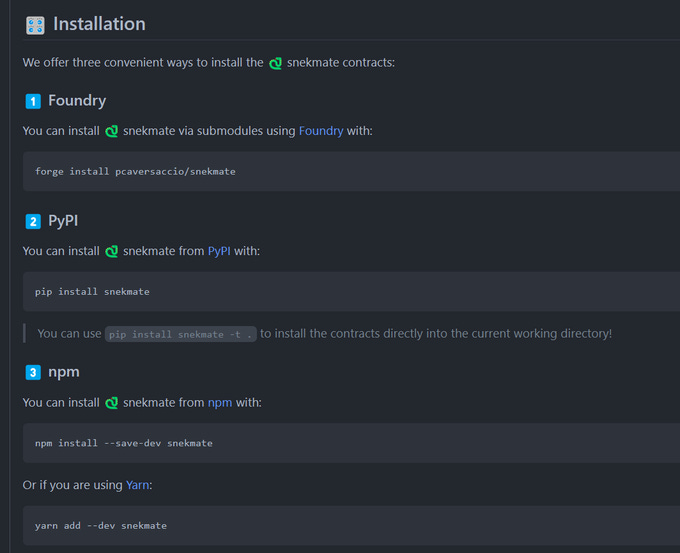Open the PyPI hyperlink
Screen dimensions: 680x553
point(219,251)
